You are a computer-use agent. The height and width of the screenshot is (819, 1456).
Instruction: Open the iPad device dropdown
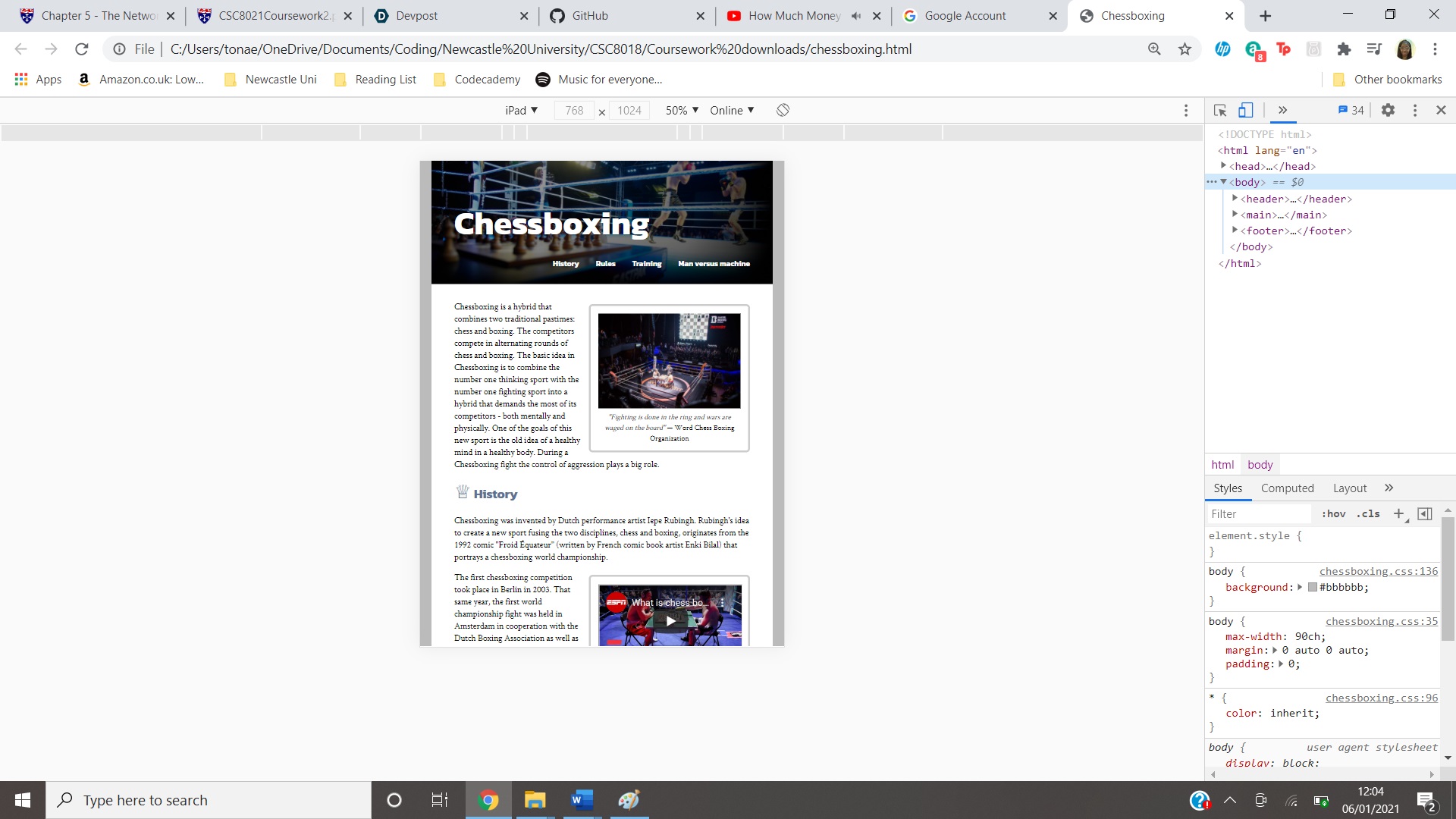click(521, 111)
